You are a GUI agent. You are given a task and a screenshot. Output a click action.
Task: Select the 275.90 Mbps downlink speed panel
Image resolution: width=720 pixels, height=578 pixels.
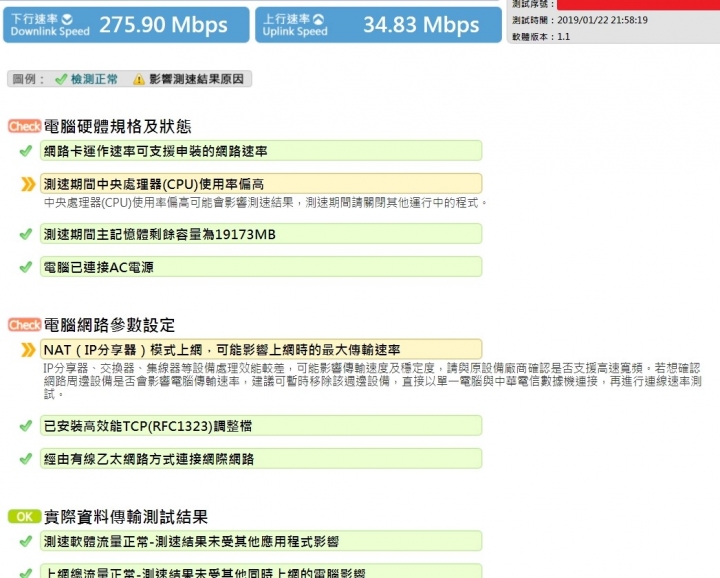coord(126,25)
